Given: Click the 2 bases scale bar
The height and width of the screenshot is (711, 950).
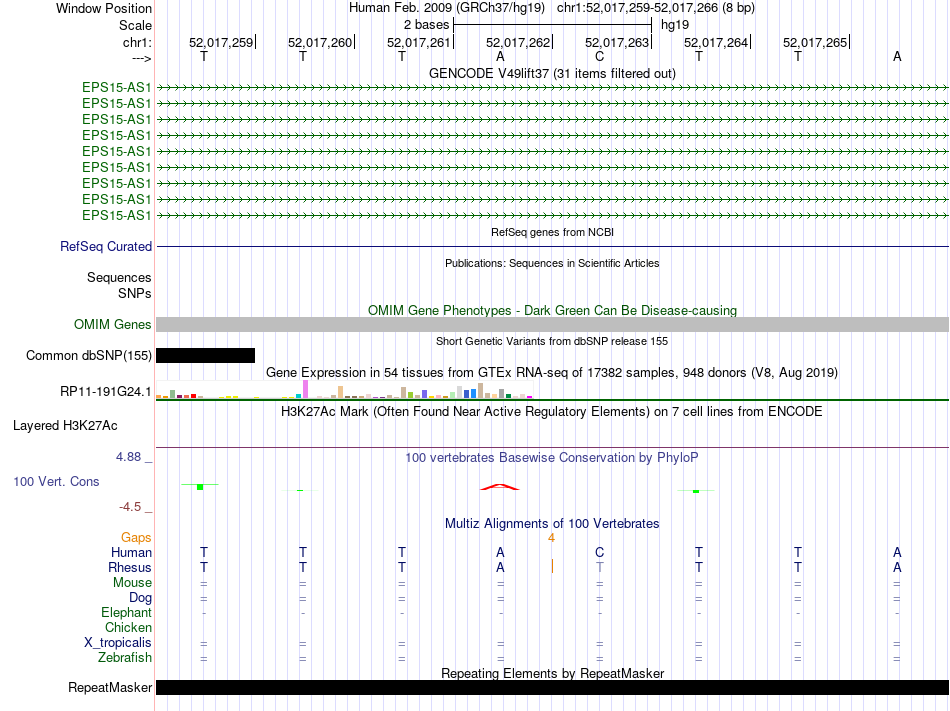Looking at the screenshot, I should coord(553,25).
